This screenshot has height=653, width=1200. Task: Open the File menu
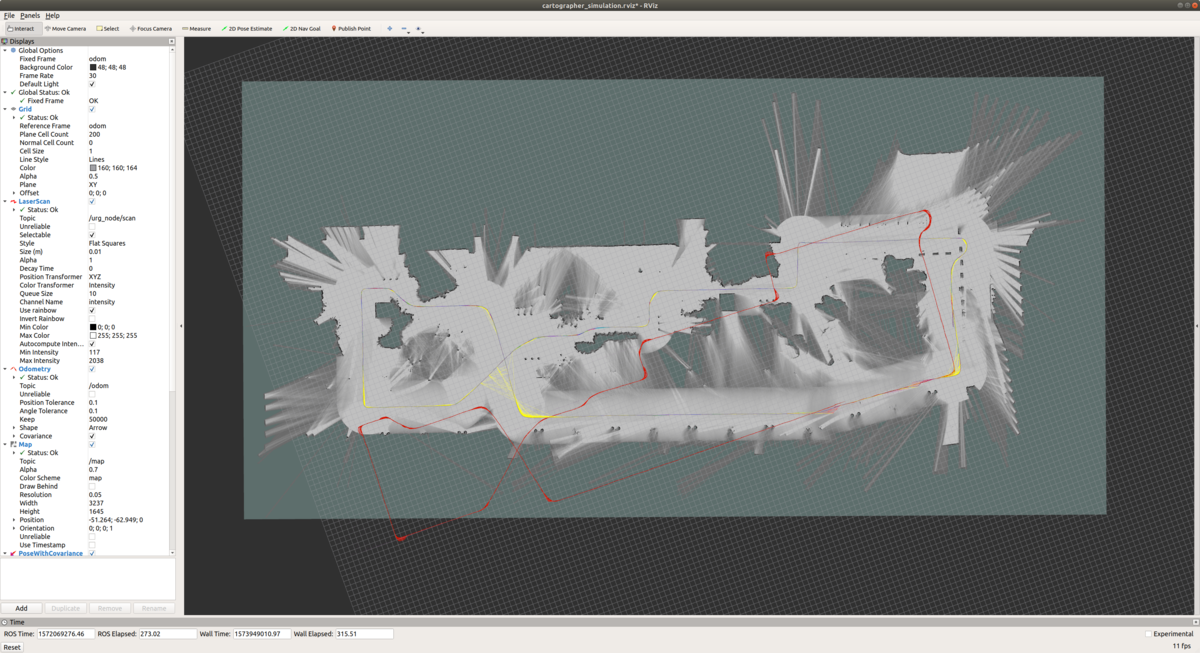[x=9, y=16]
